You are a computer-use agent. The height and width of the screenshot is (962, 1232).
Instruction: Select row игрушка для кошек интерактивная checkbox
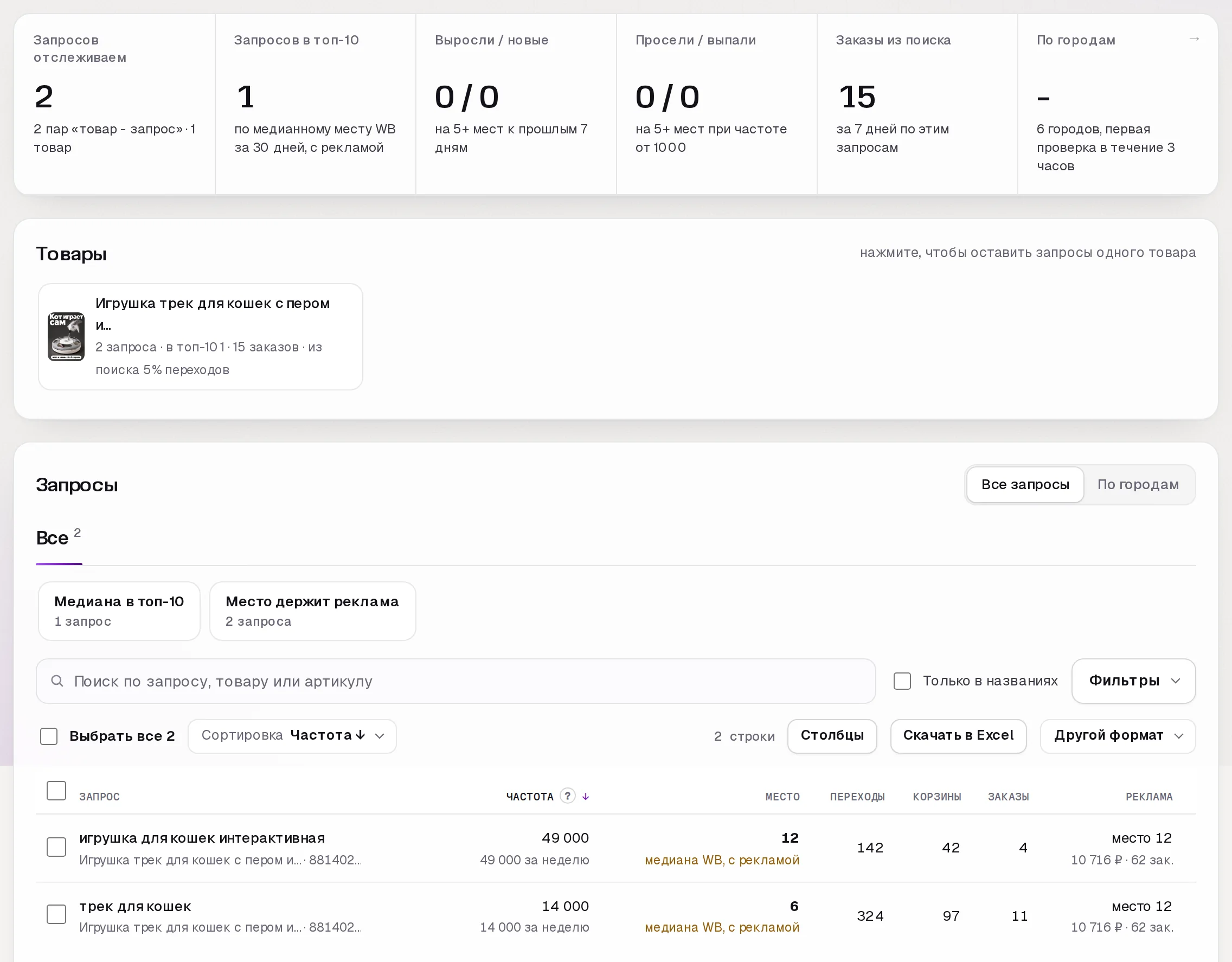tap(56, 847)
